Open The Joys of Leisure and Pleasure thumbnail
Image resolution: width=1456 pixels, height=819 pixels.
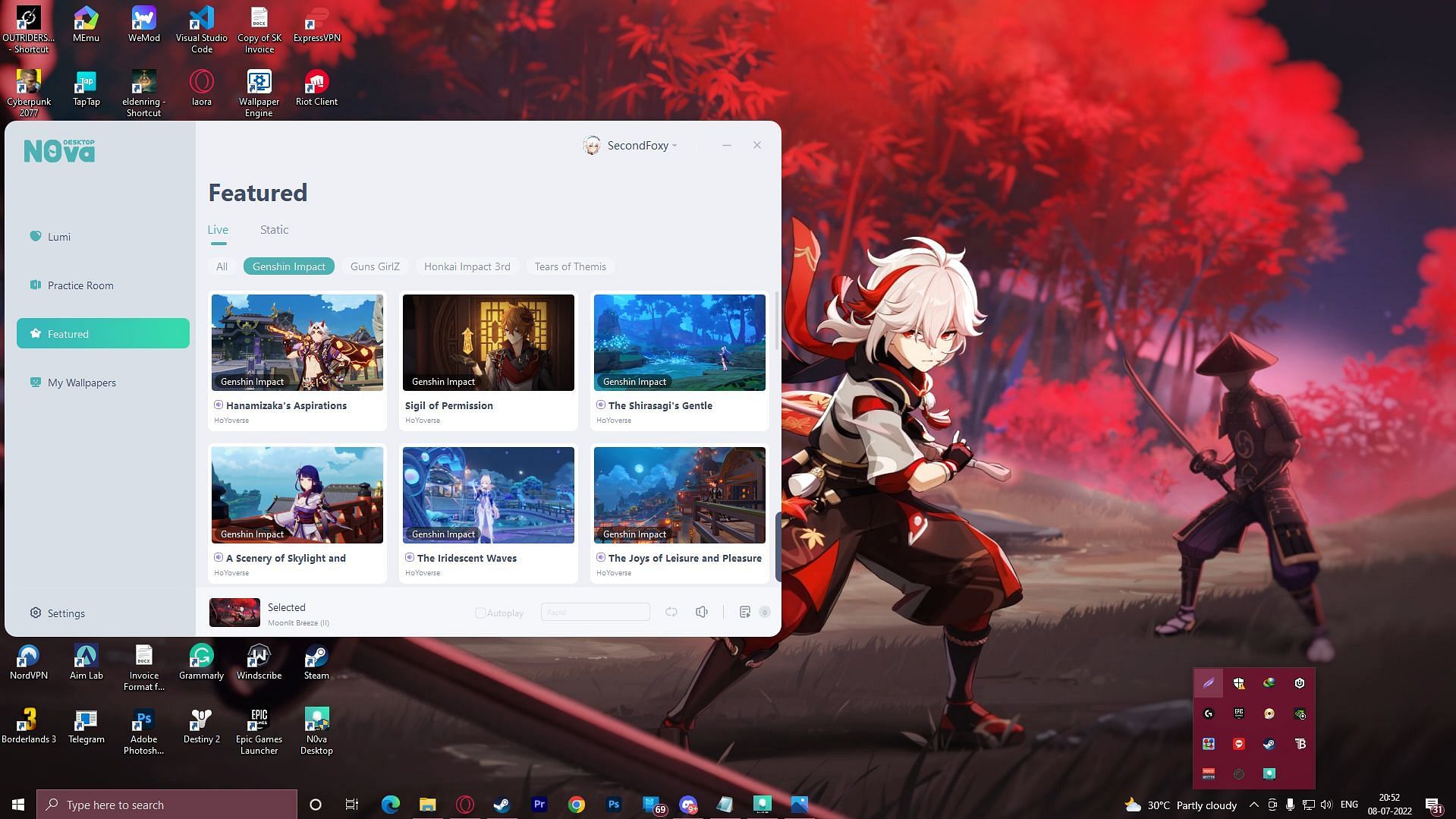[x=680, y=495]
